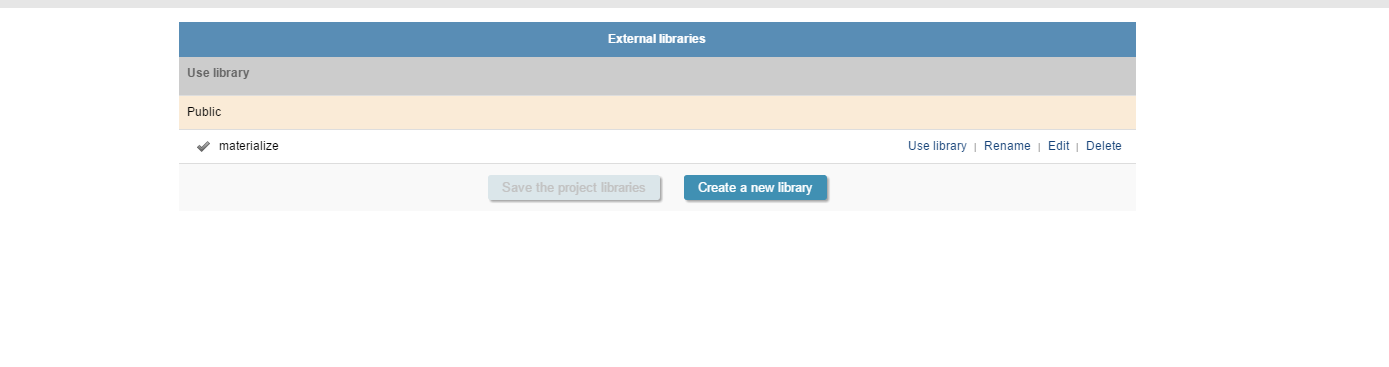
Task: Create a new library
Action: [x=755, y=187]
